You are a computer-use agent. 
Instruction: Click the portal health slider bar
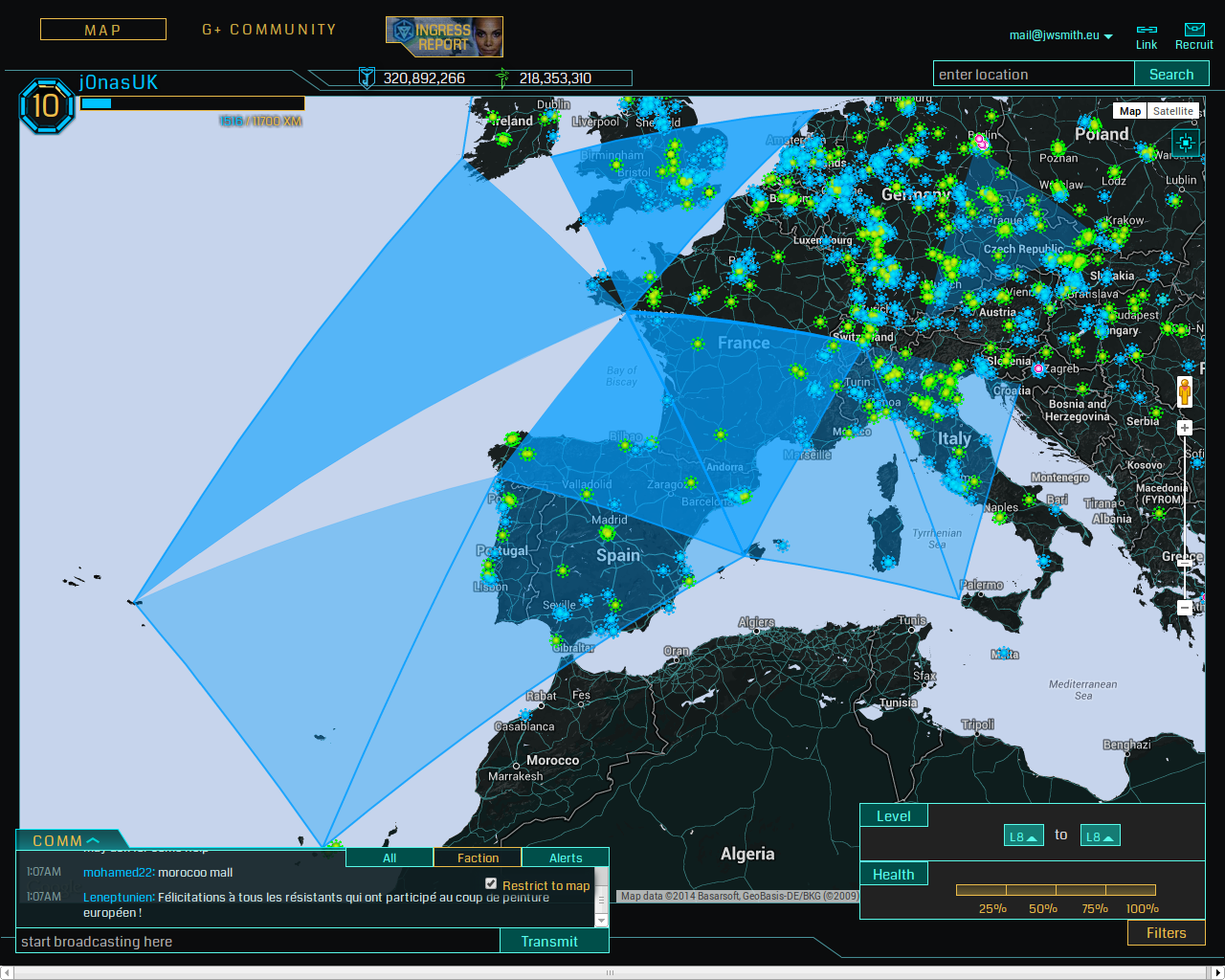[1056, 890]
